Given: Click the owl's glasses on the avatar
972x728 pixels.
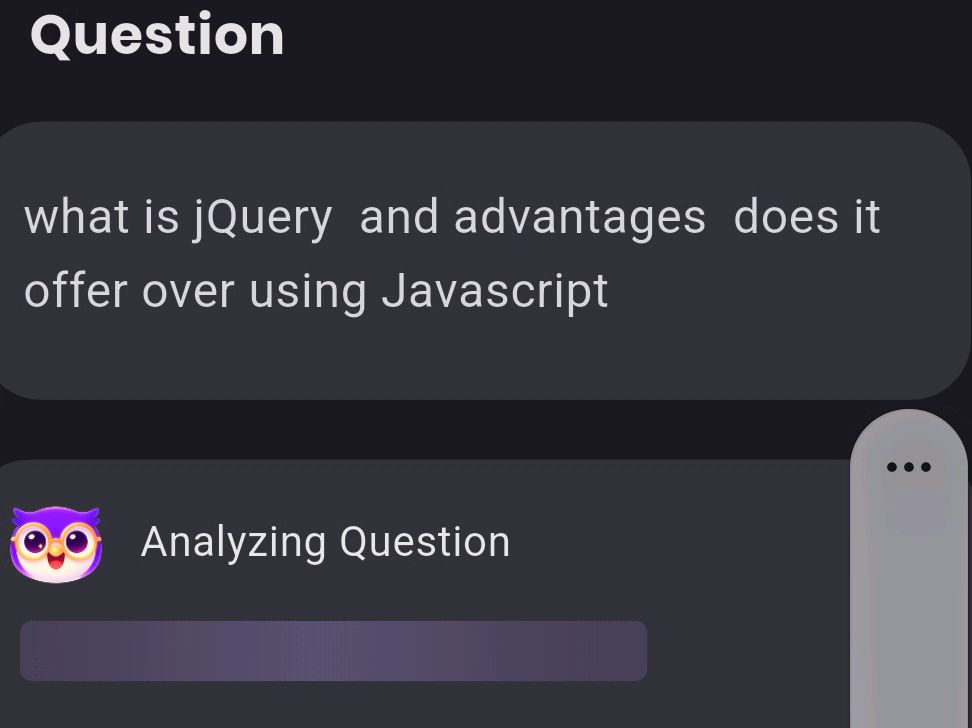Looking at the screenshot, I should tap(56, 540).
